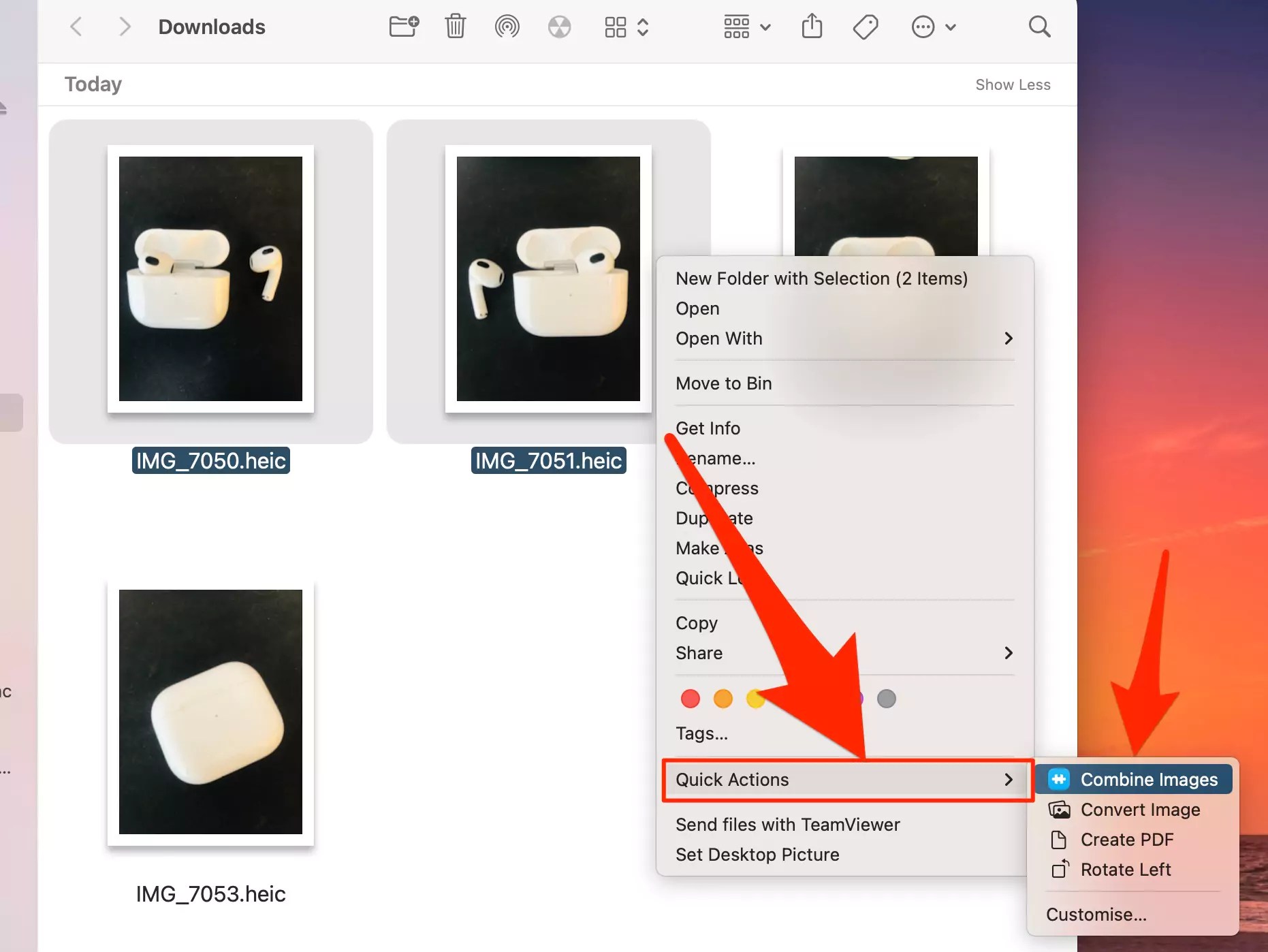The image size is (1268, 952).
Task: Open a new folder with the toolbar icon
Action: click(x=403, y=27)
